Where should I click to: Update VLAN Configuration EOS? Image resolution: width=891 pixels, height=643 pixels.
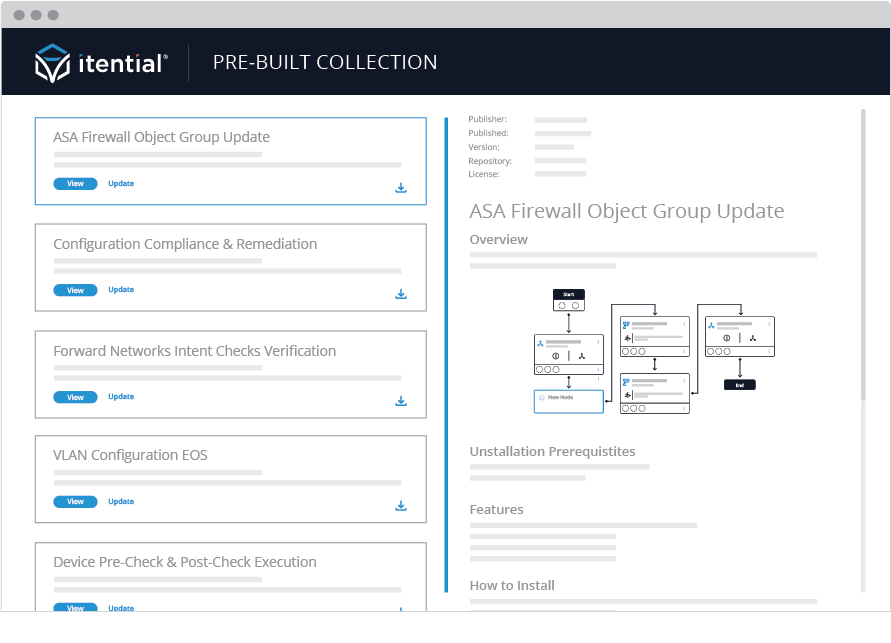[x=121, y=502]
